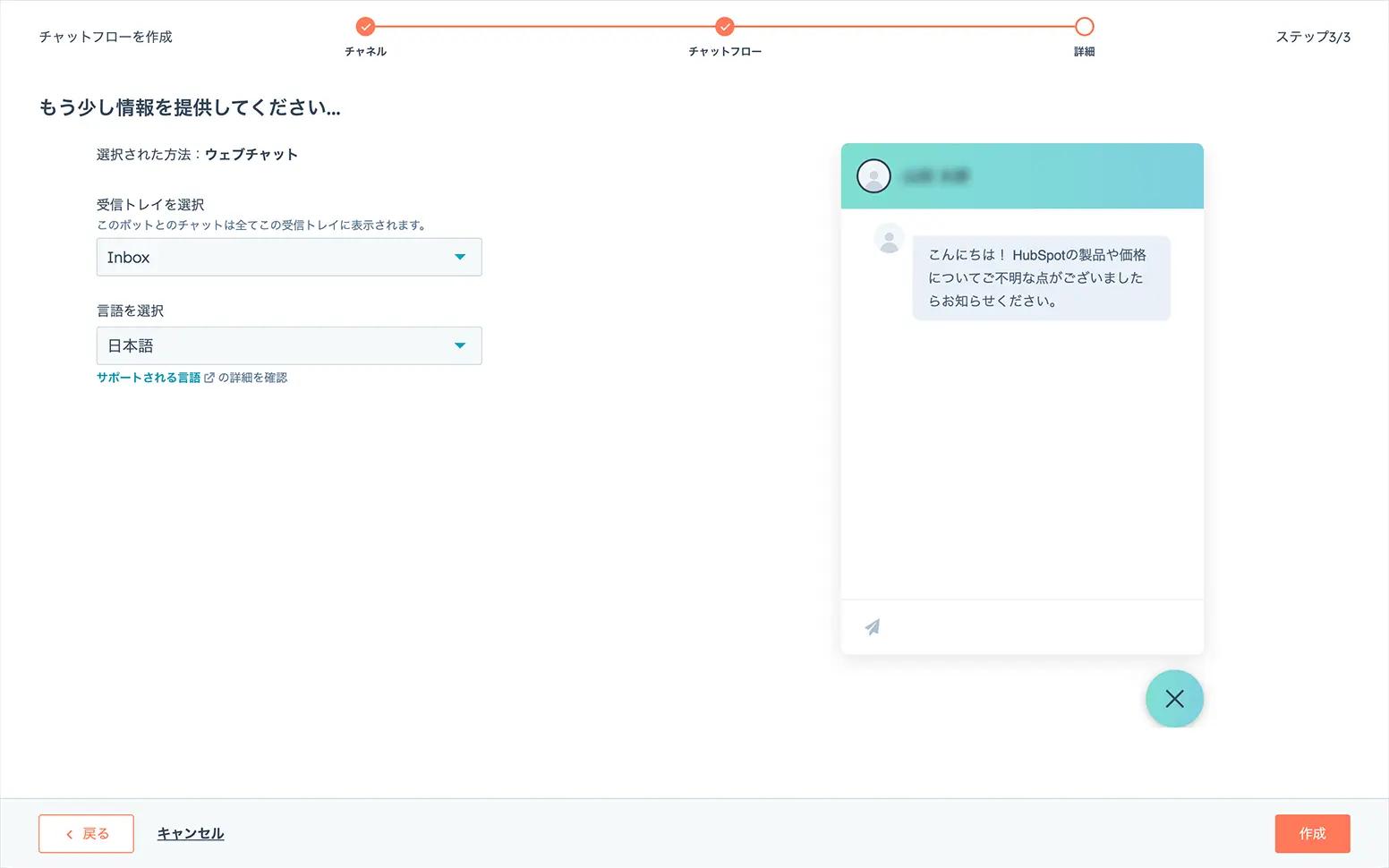The height and width of the screenshot is (868, 1389).
Task: Open the サポートされる言語 link
Action: [x=149, y=378]
